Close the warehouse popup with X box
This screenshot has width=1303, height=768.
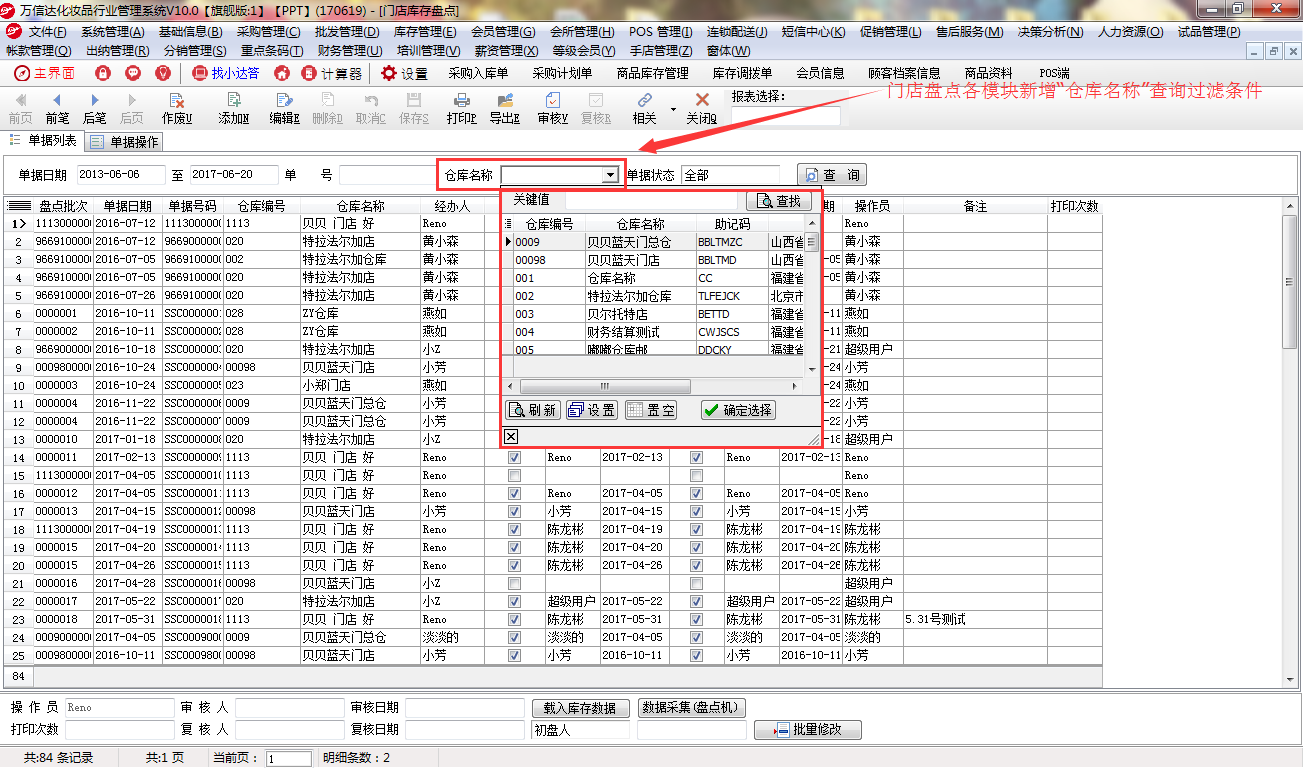tap(511, 436)
